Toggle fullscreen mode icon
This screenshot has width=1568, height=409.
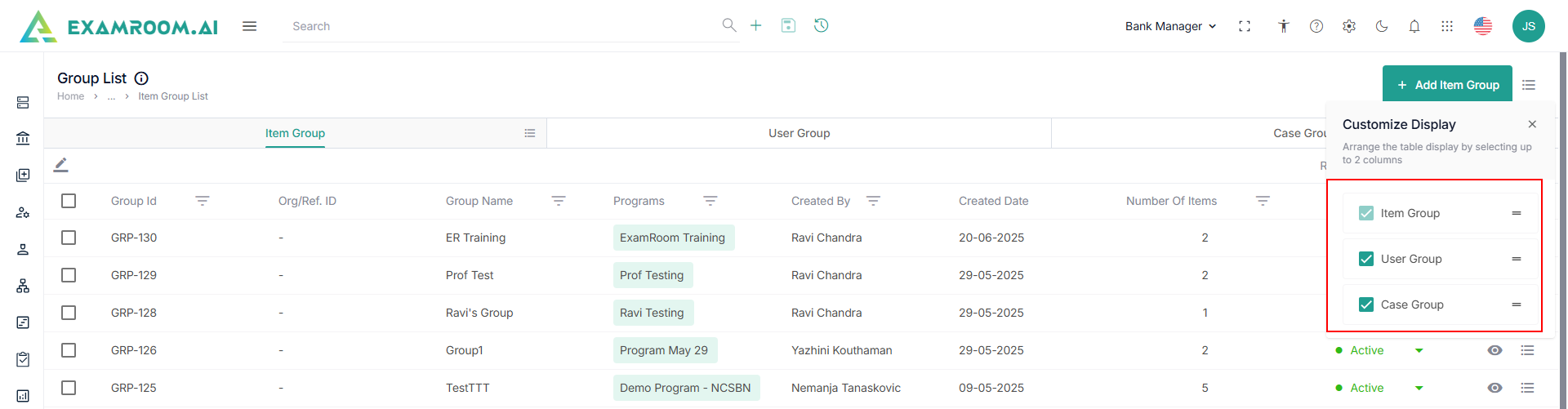click(1245, 26)
